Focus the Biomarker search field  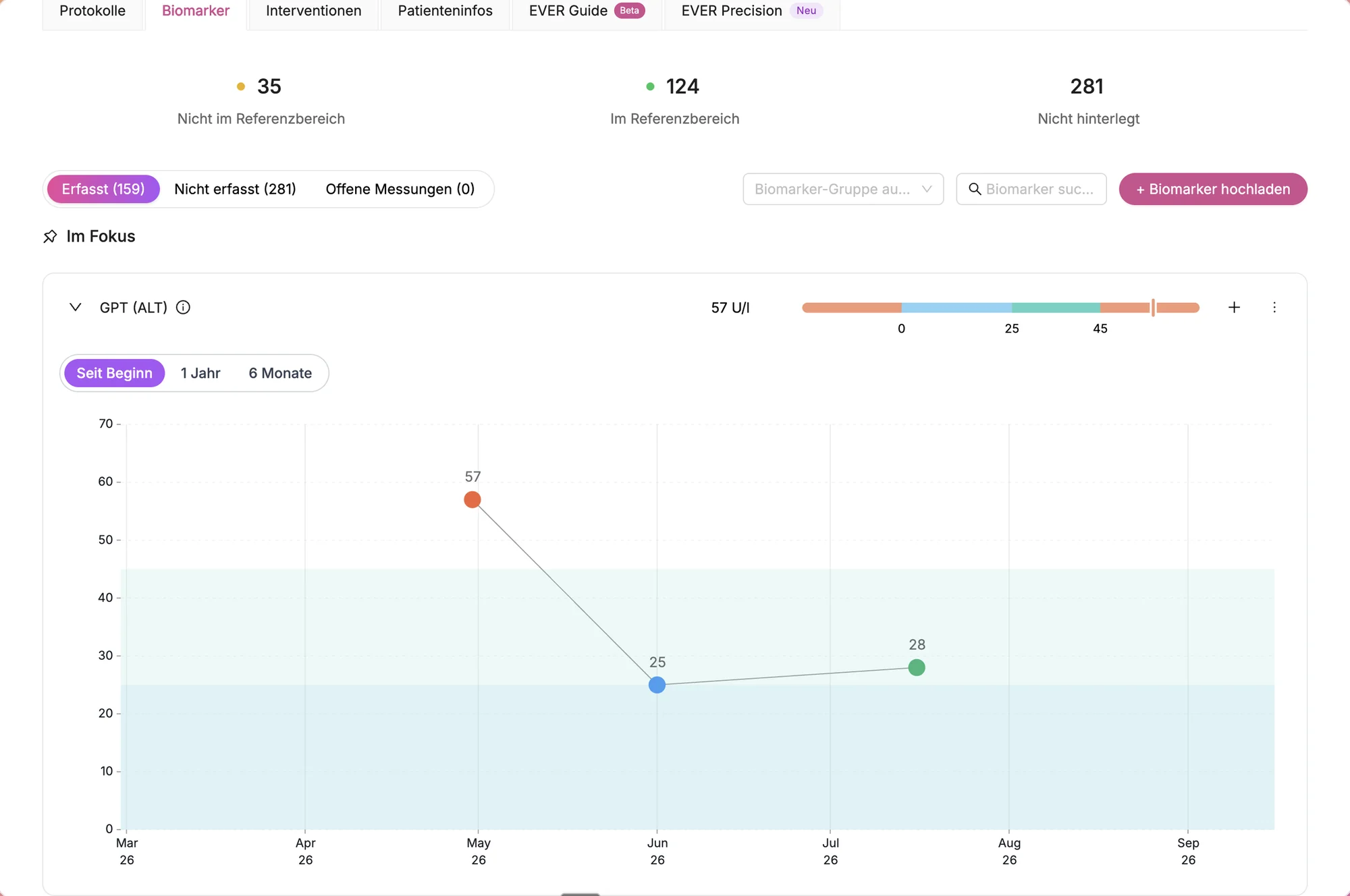1031,189
